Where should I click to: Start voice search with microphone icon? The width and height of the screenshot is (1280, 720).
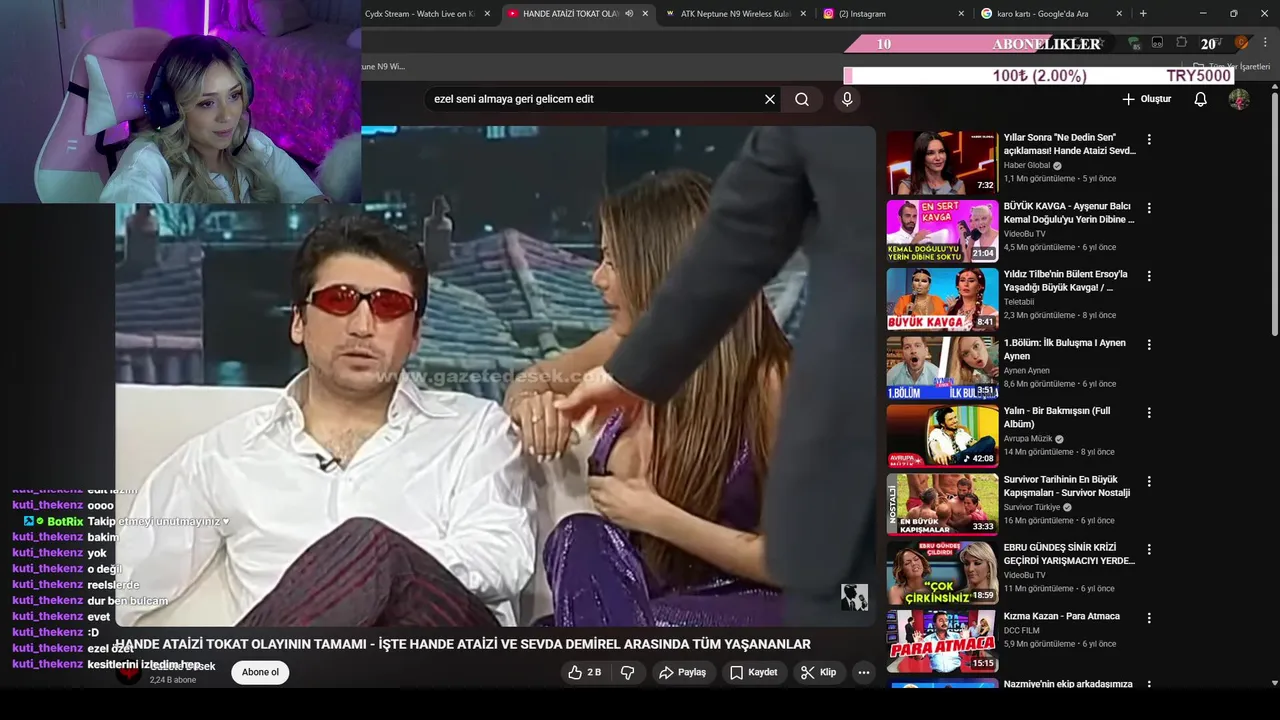pyautogui.click(x=847, y=99)
